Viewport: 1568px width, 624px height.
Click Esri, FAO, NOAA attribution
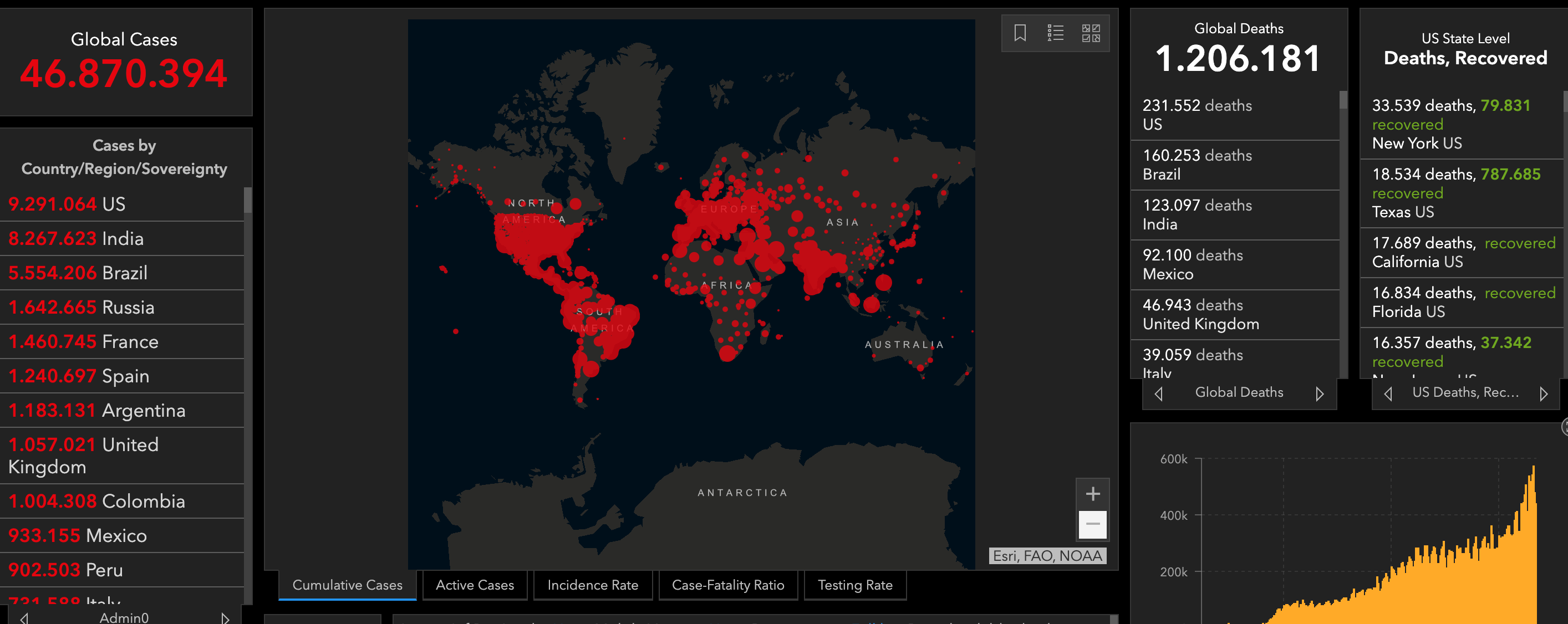[x=1047, y=556]
